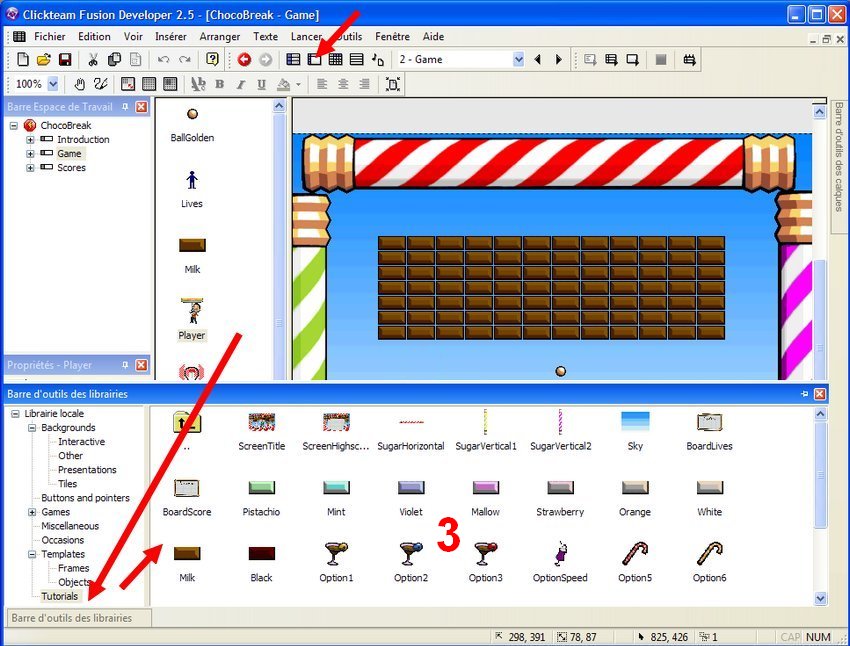Click the Run frame icon

click(632, 59)
